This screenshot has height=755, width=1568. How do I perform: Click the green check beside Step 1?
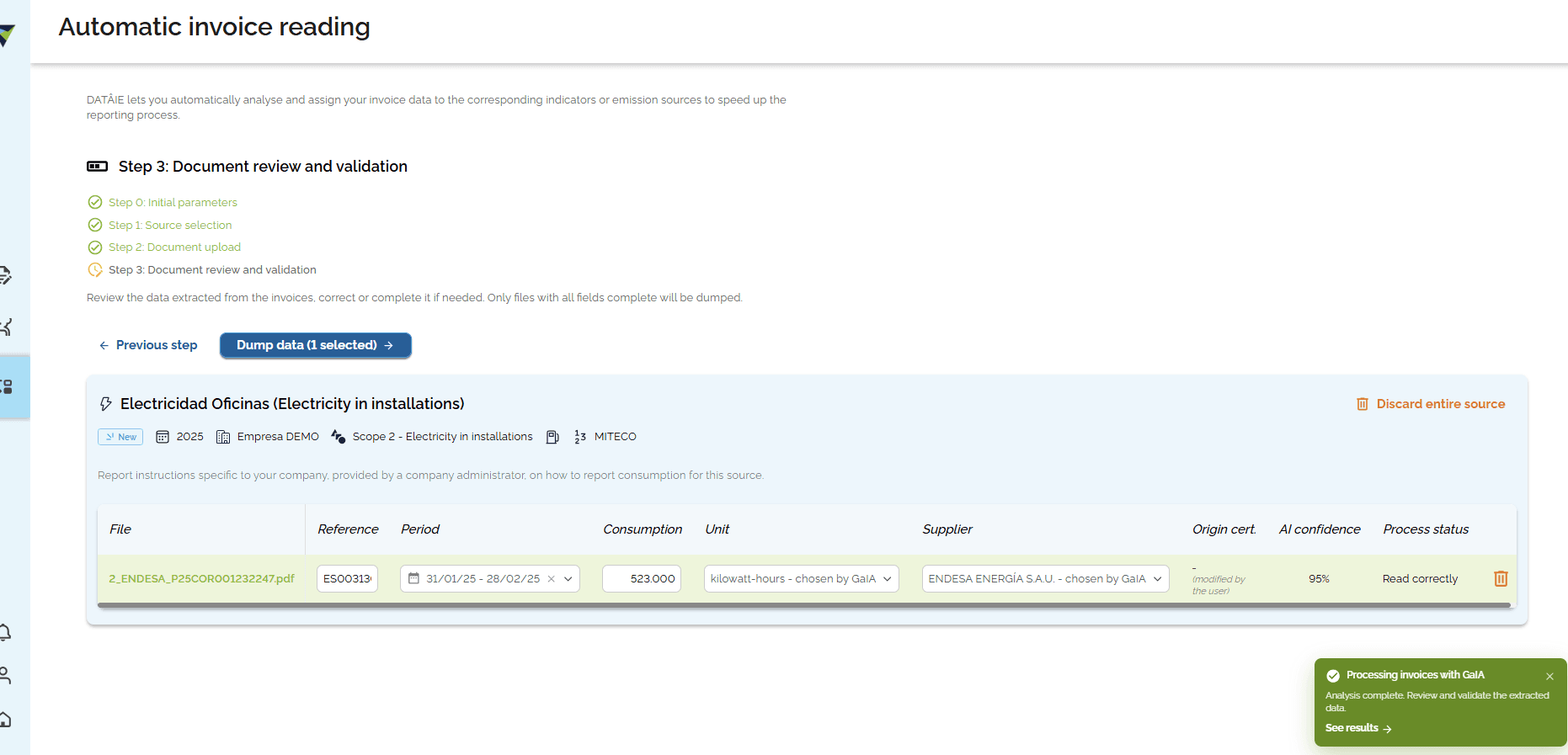coord(95,225)
